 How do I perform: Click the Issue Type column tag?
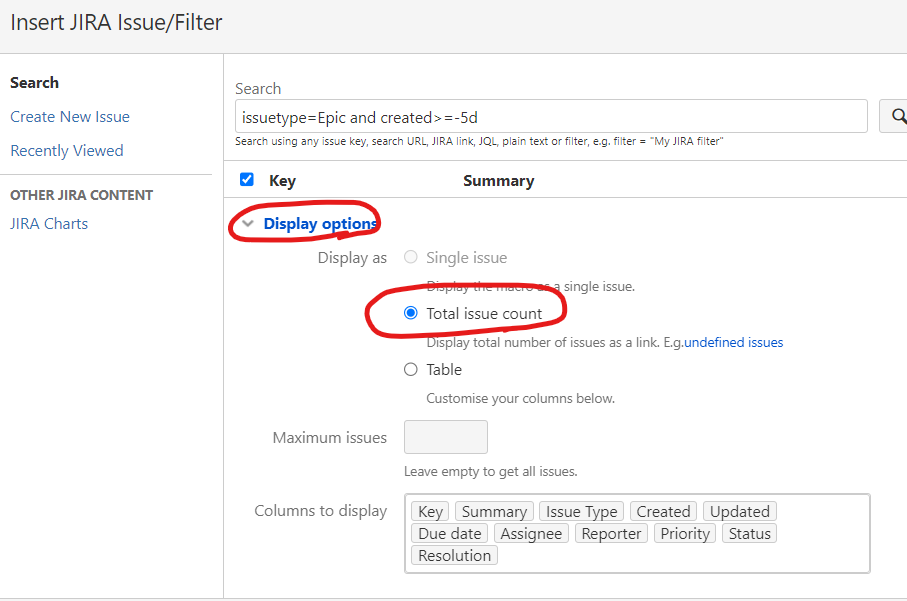(582, 511)
